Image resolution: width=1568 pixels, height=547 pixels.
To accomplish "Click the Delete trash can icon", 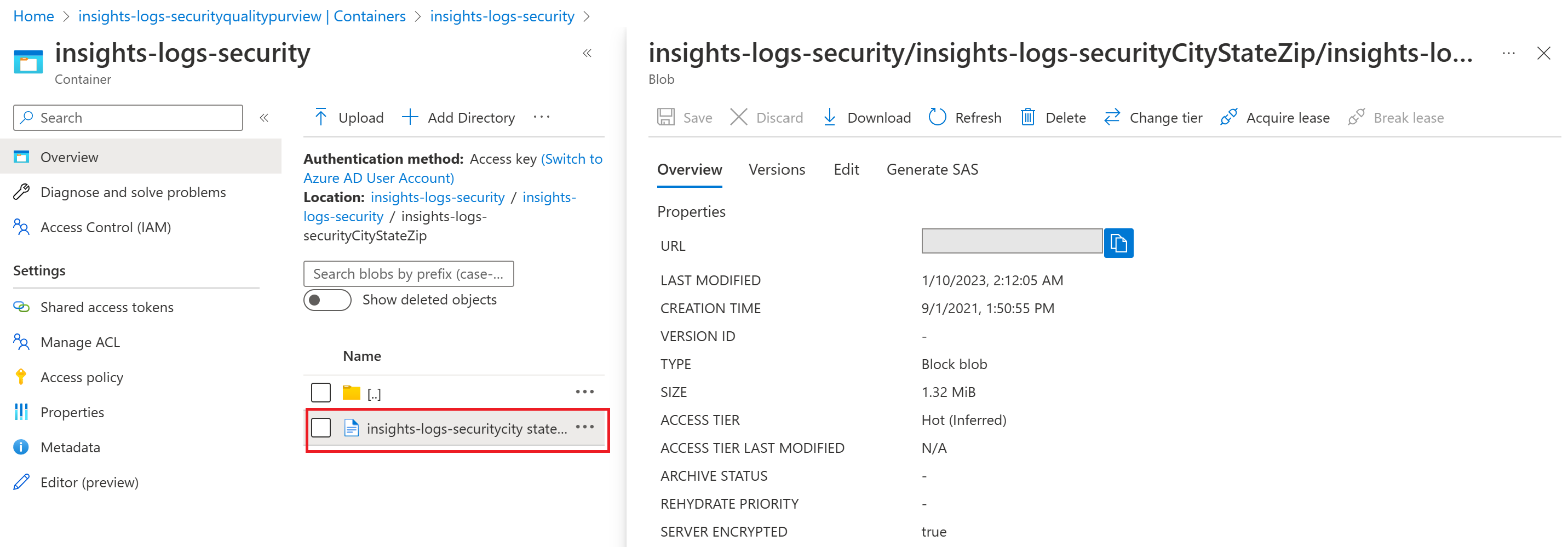I will coord(1027,117).
